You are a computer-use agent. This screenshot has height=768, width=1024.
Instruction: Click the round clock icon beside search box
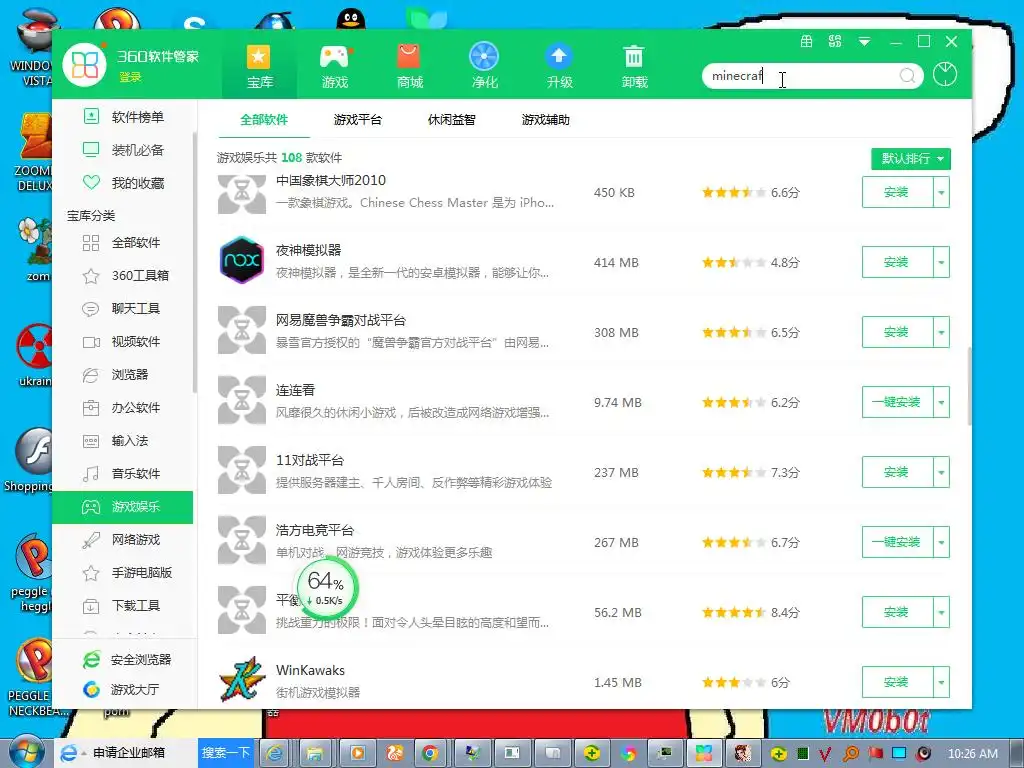(944, 74)
